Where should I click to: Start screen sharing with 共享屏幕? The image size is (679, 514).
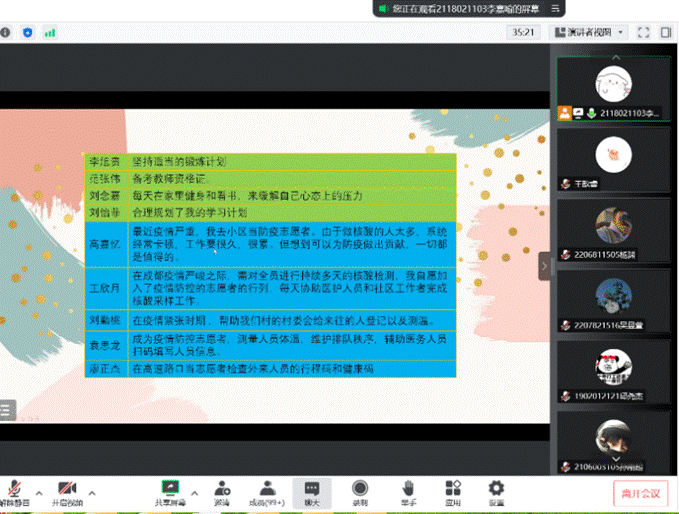click(x=171, y=490)
